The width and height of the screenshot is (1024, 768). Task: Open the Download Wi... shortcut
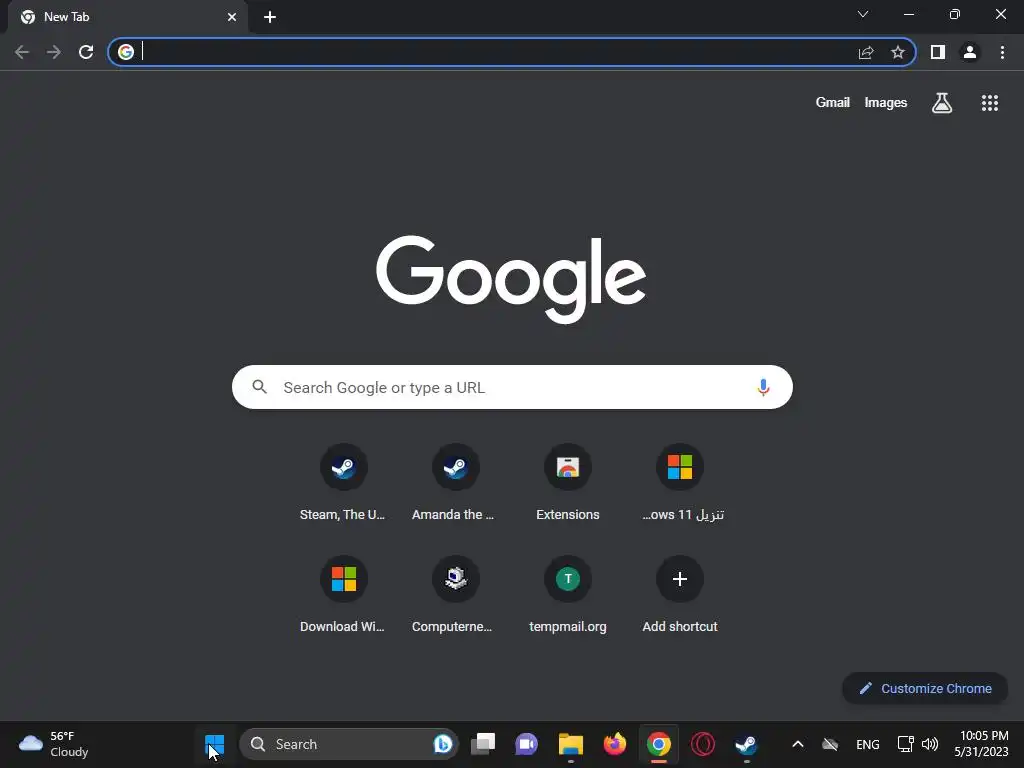pyautogui.click(x=343, y=596)
